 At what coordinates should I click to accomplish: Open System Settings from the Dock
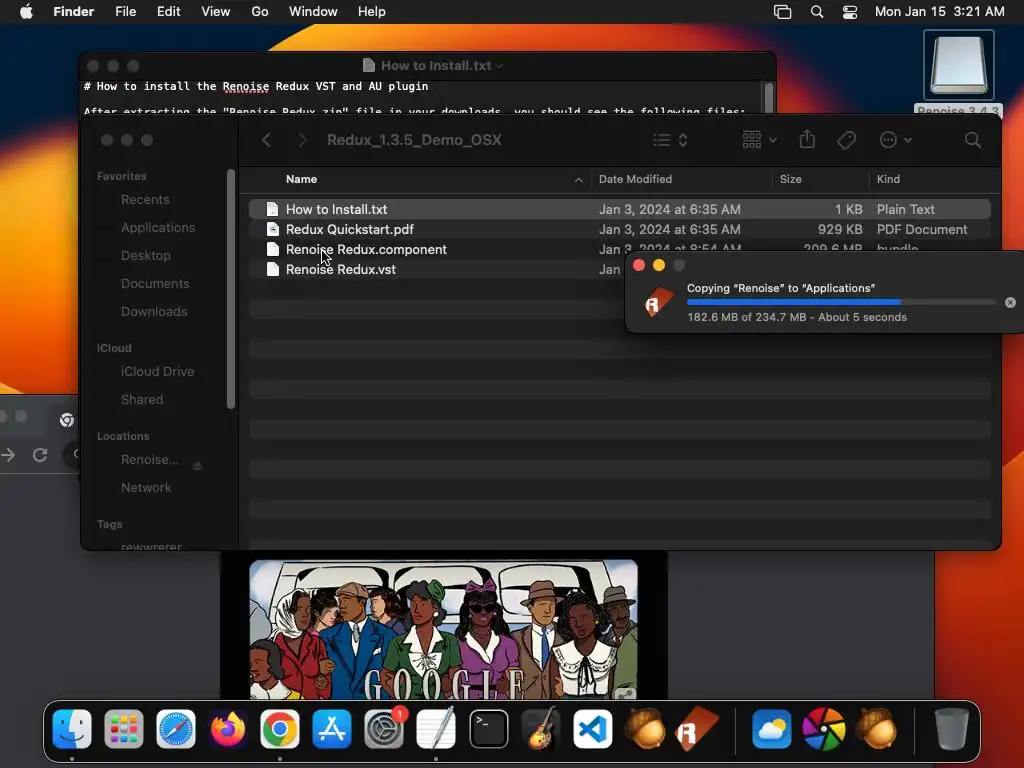[x=384, y=729]
